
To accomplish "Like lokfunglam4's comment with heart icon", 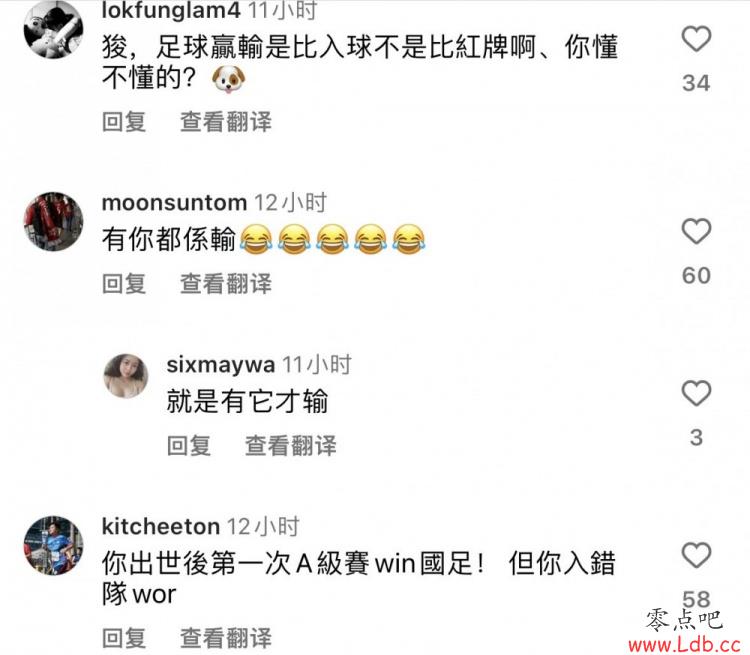I will coord(696,39).
